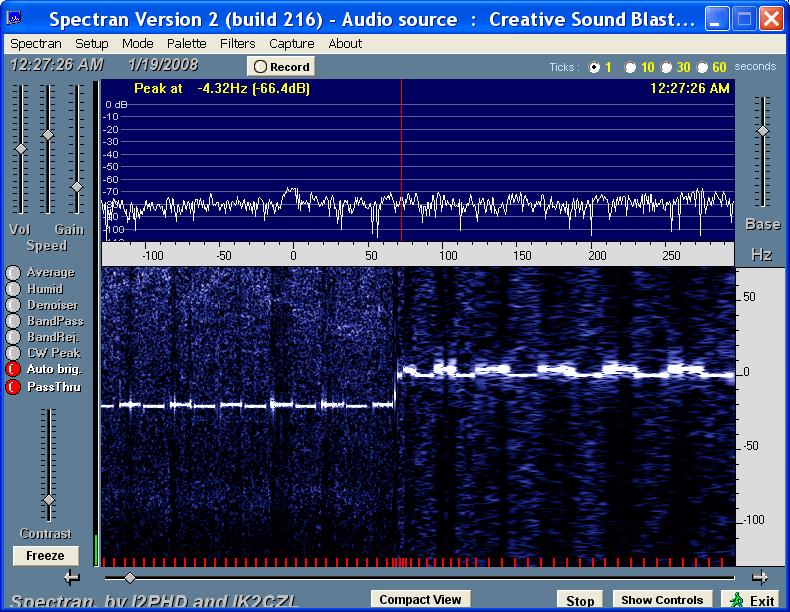Minimize the Spectran window
This screenshot has width=790, height=612.
716,19
